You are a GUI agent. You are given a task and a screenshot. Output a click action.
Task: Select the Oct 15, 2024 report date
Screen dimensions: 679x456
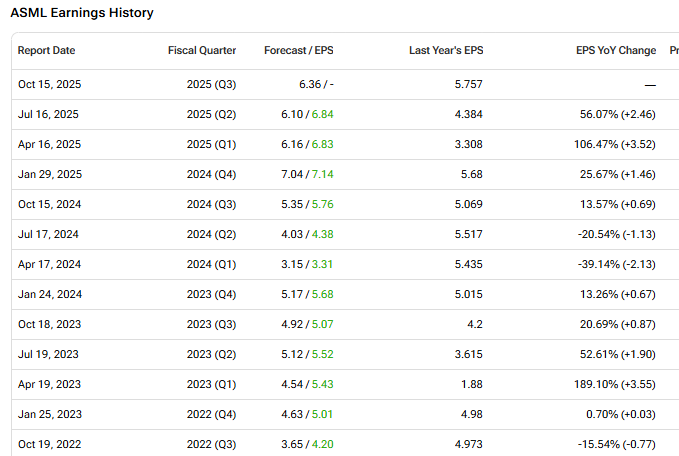pos(48,205)
